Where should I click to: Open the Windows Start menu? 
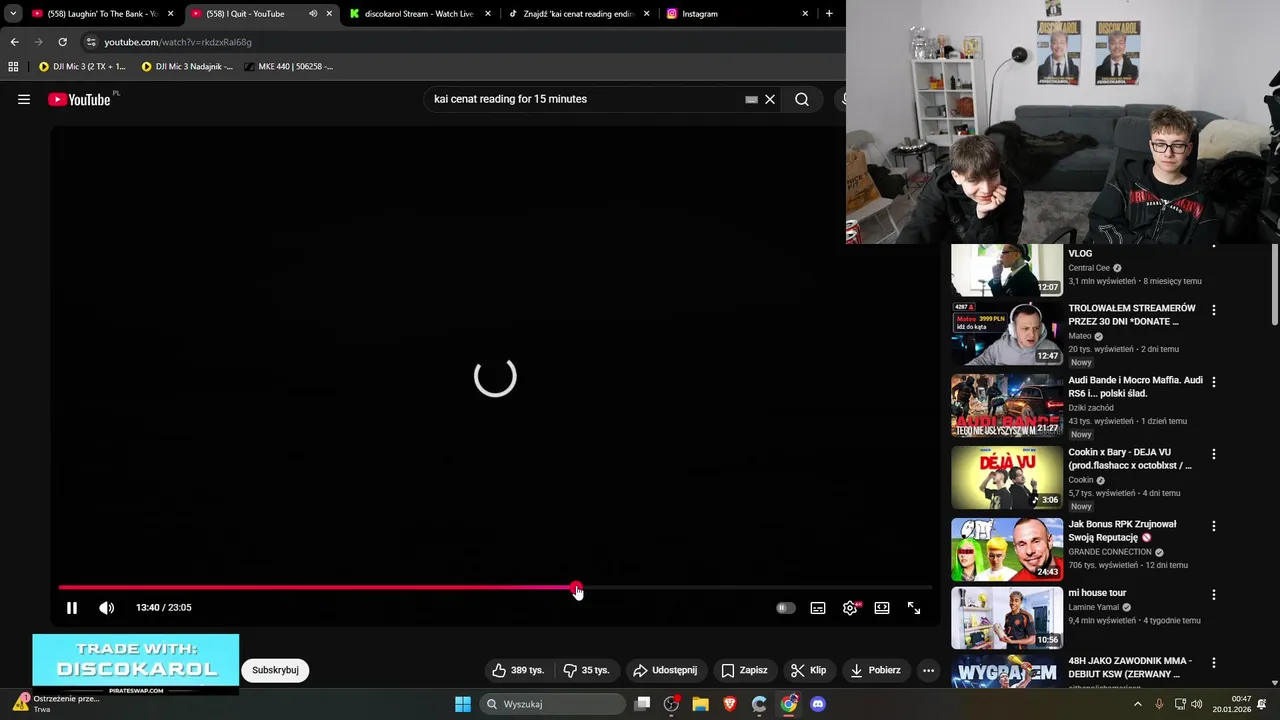coord(463,704)
